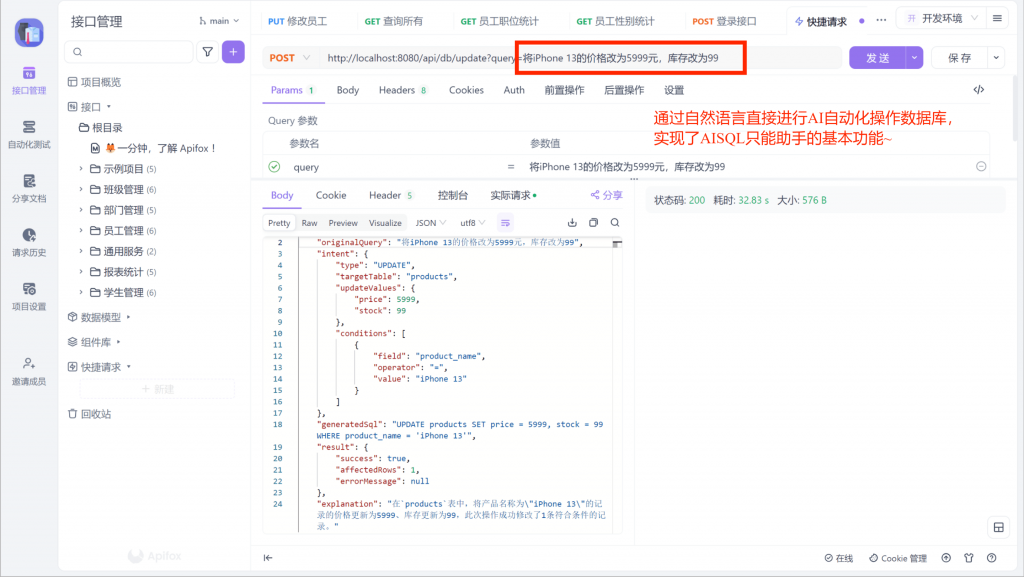Switch response view to Raw
Screen dimensions: 1024x577
tap(309, 223)
